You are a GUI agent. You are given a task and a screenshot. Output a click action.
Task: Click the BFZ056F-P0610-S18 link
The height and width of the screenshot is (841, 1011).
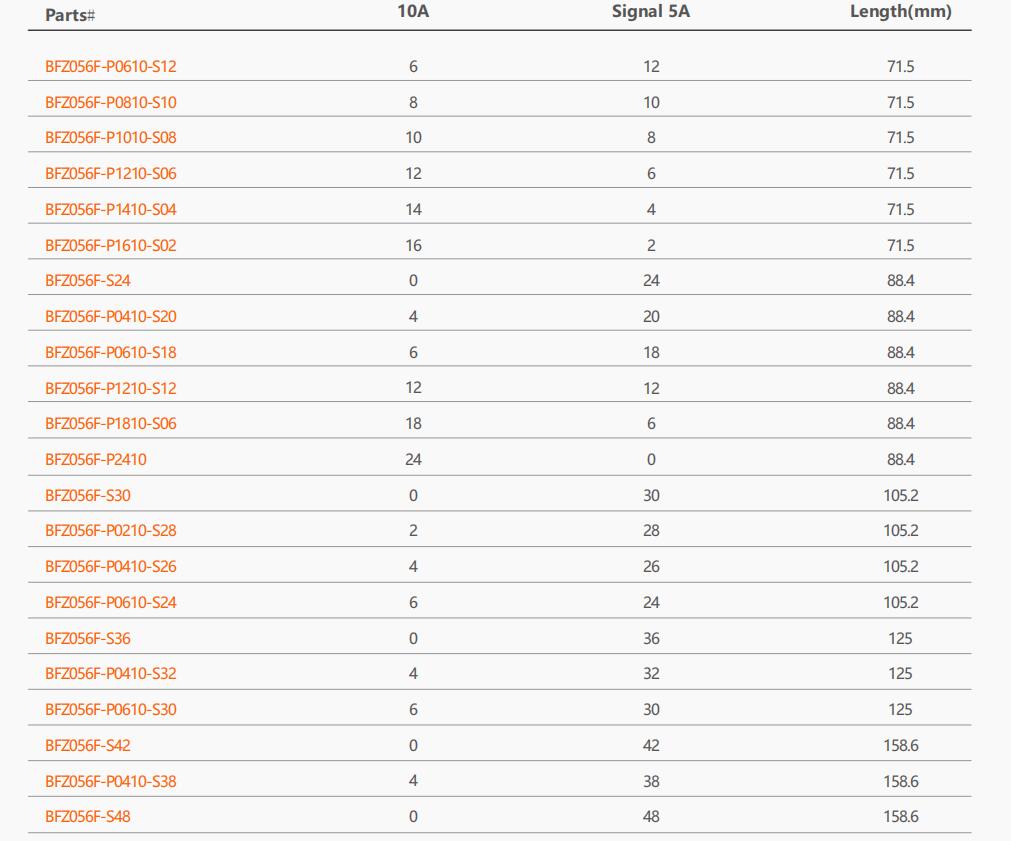(110, 353)
